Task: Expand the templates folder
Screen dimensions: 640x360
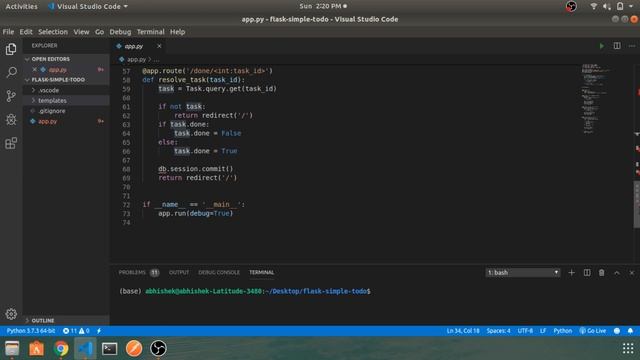Action: point(66,100)
